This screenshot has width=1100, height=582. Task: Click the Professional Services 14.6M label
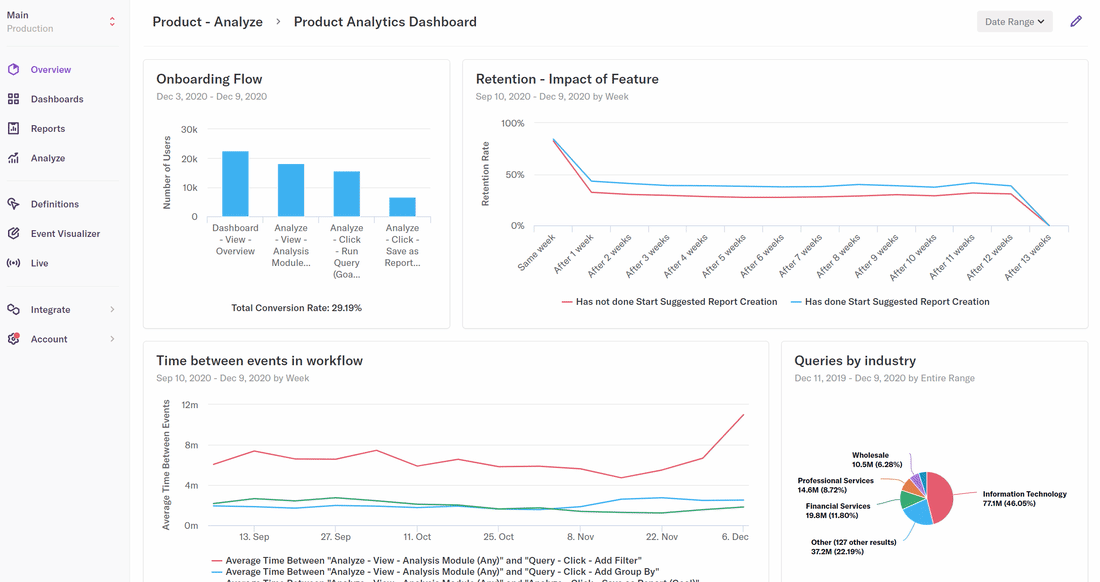(x=835, y=485)
